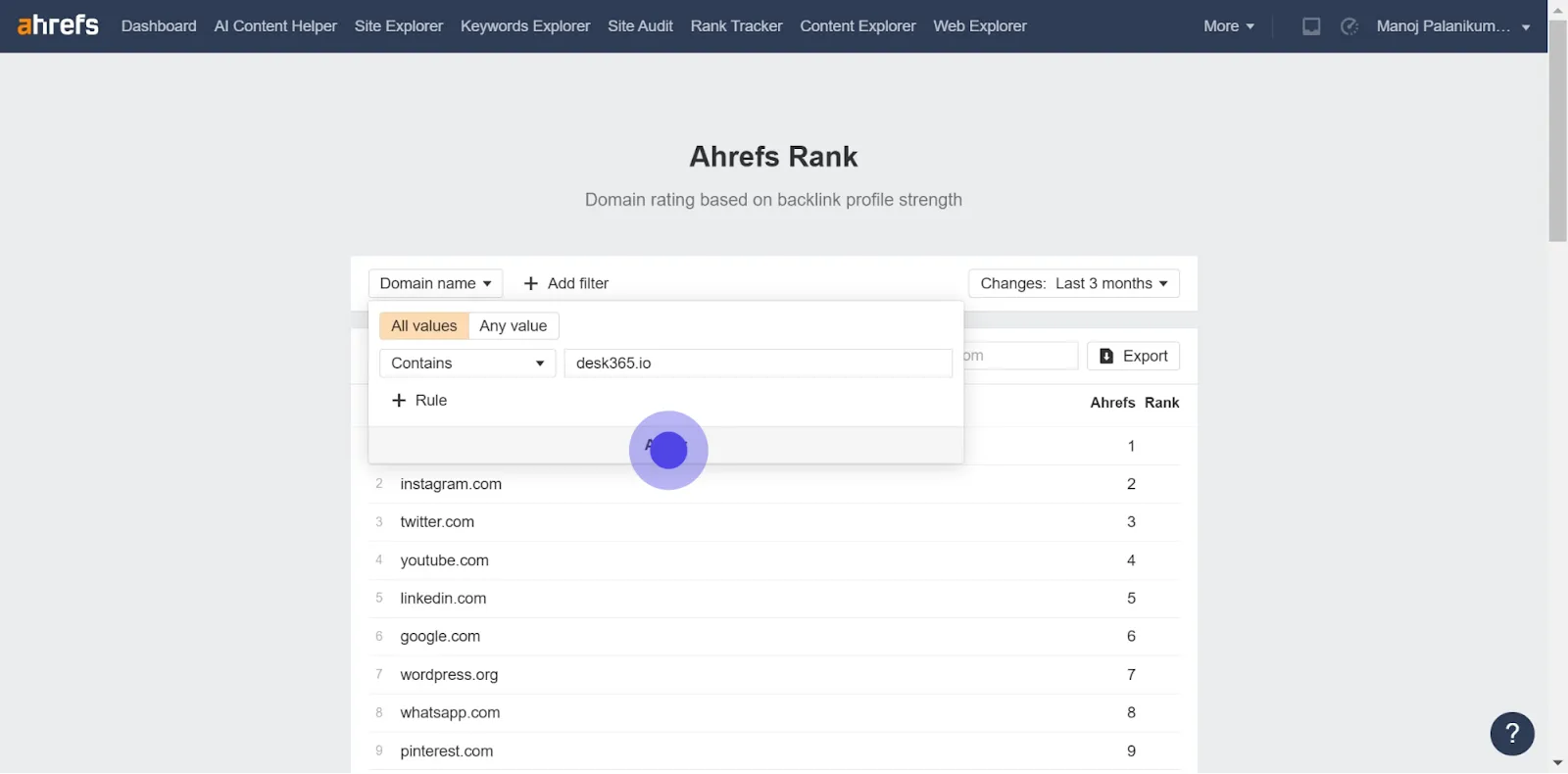
Task: Click youtube.com in the list
Action: click(444, 560)
